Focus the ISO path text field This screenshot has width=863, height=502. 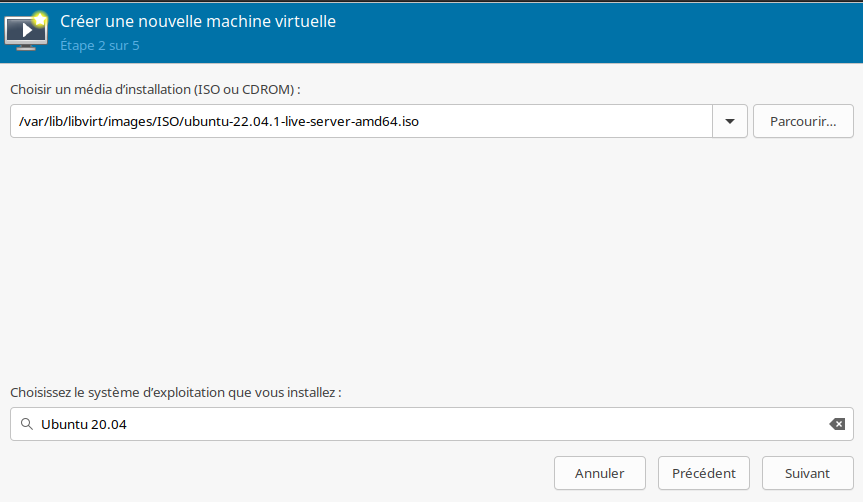click(361, 121)
